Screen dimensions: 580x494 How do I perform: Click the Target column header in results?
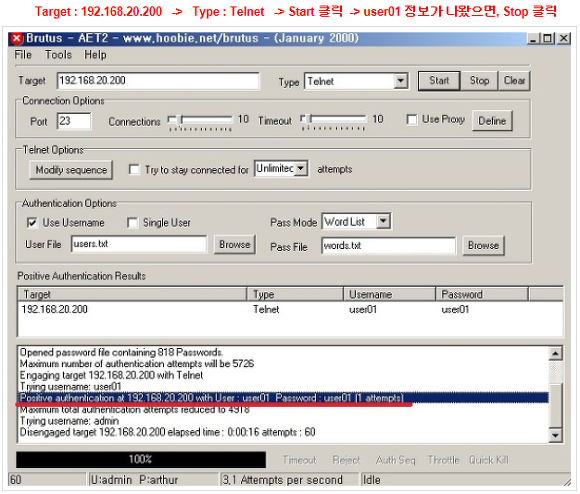132,294
